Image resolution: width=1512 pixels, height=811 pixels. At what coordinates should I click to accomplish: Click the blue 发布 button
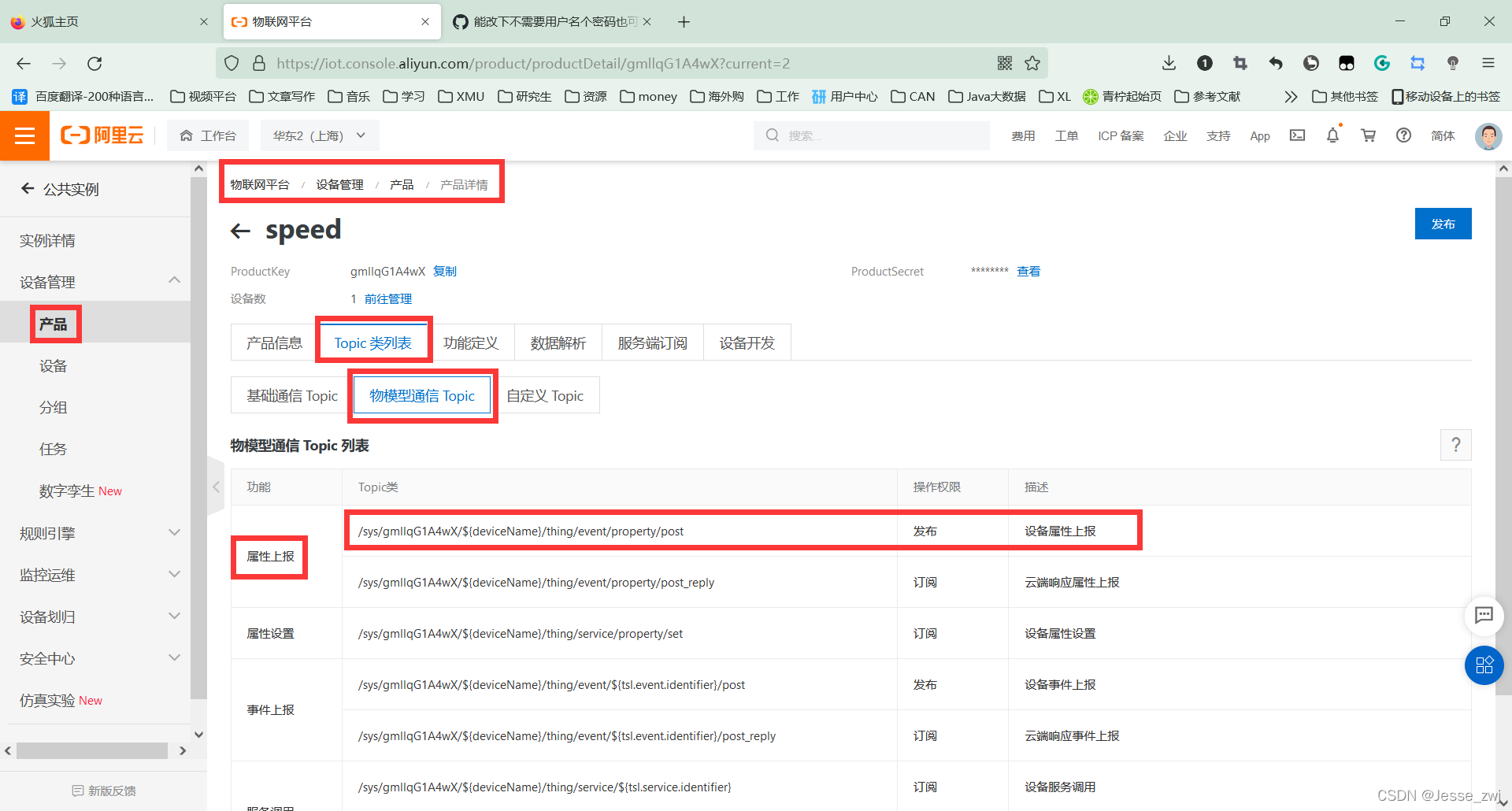click(1443, 224)
